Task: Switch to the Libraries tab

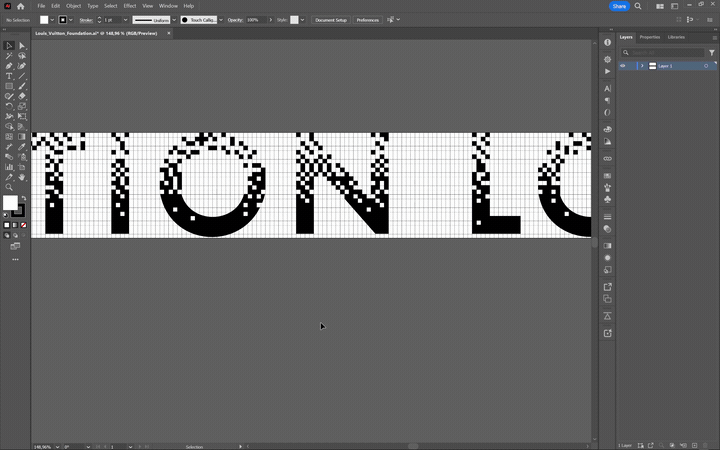Action: click(676, 37)
